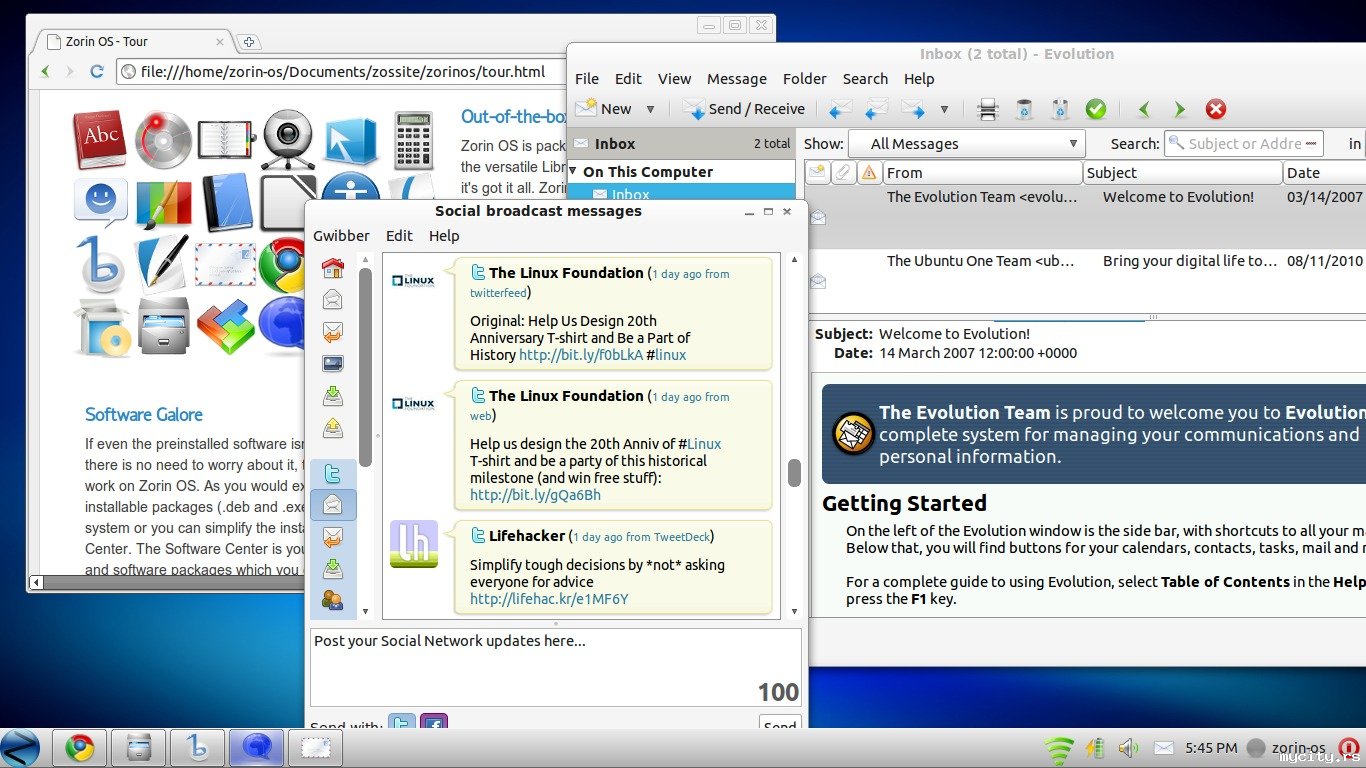Open the Home stream in Gwibber sidebar
The image size is (1366, 768).
click(333, 268)
